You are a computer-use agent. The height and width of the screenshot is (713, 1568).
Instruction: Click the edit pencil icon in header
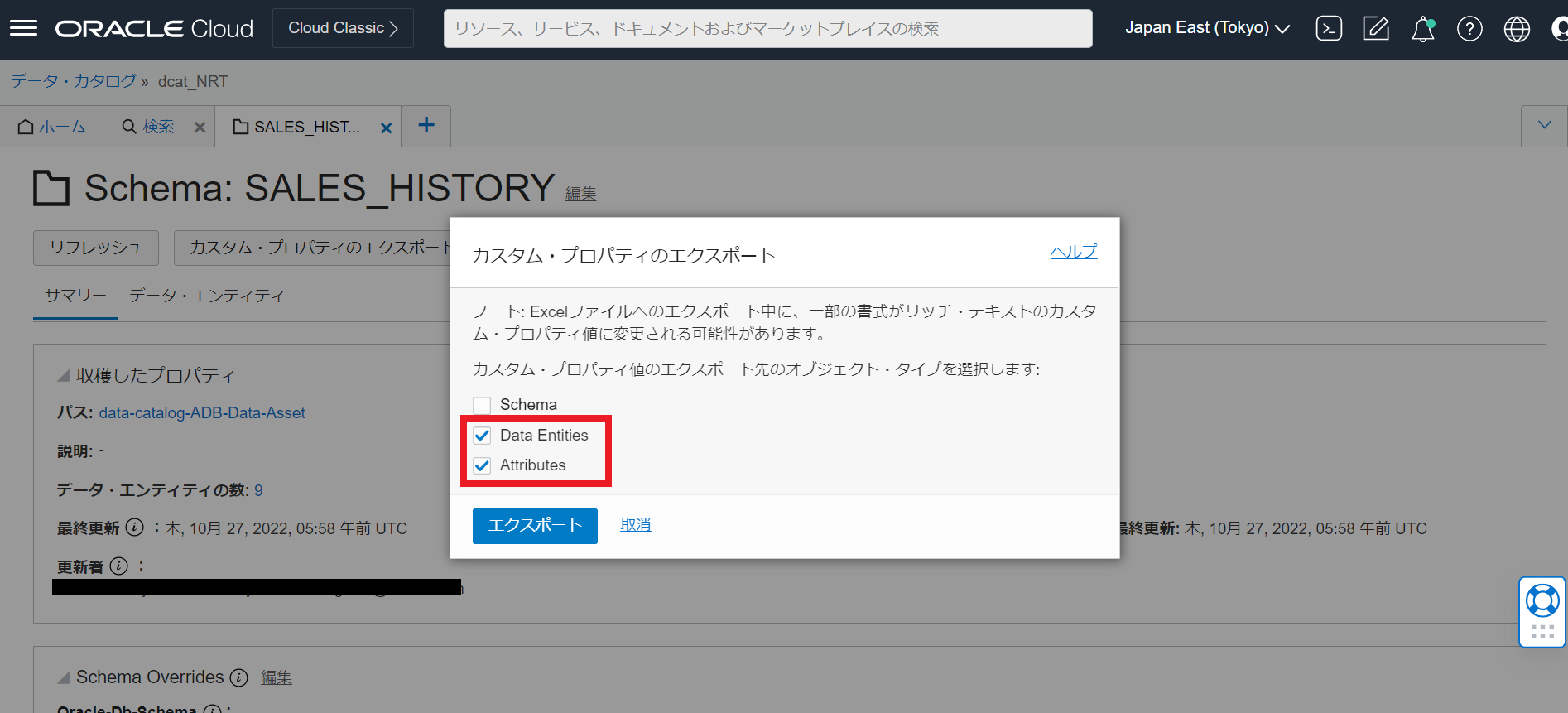1376,29
